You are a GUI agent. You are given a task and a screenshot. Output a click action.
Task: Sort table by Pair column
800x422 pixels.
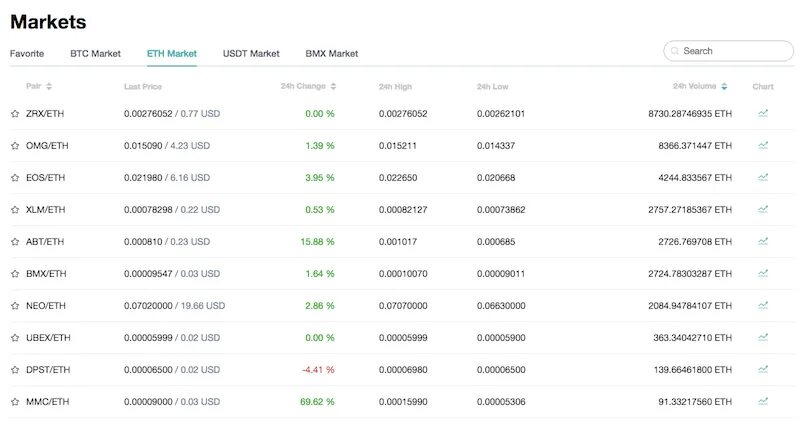tap(39, 86)
